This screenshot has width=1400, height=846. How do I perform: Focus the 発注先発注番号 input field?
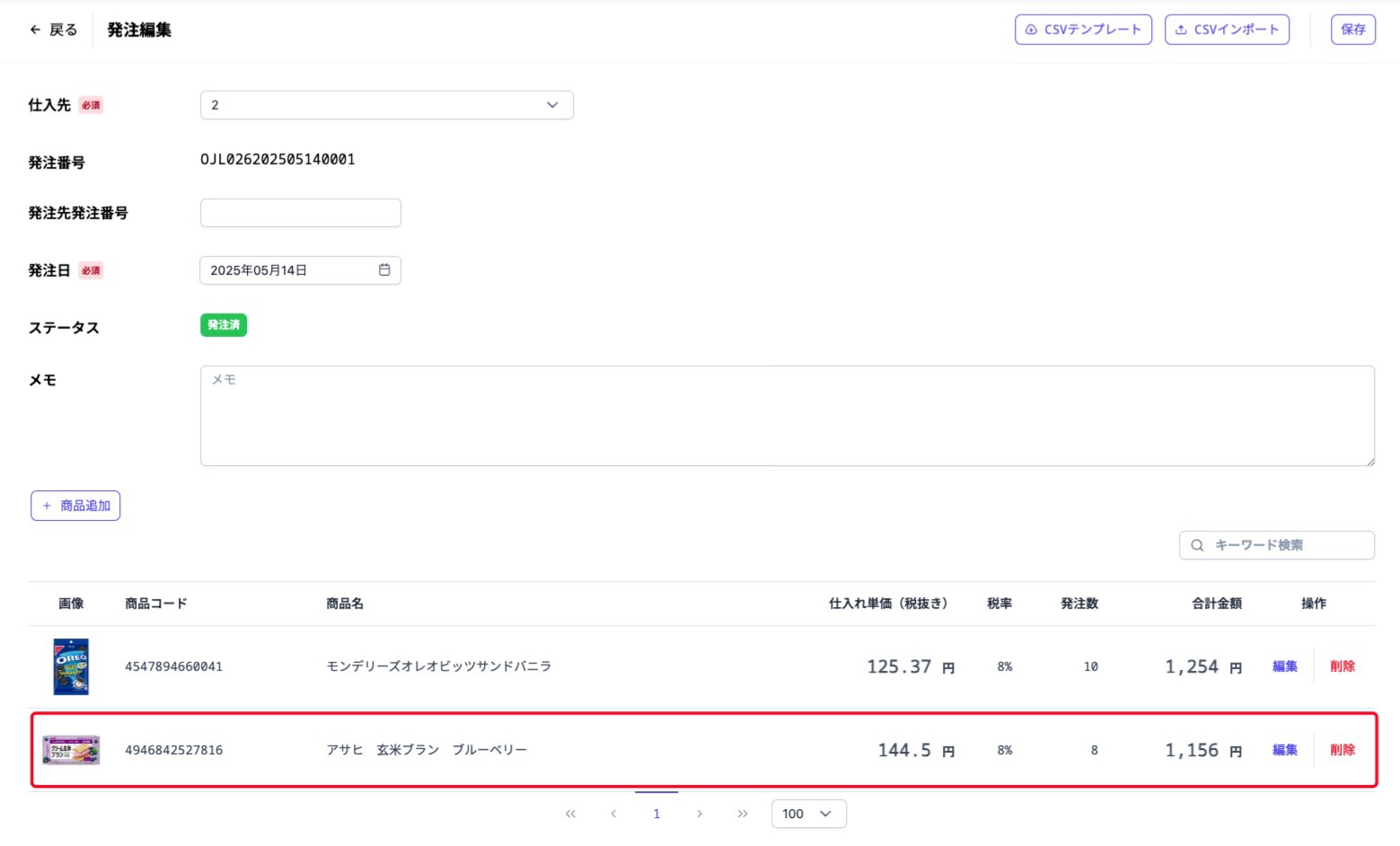pos(301,213)
